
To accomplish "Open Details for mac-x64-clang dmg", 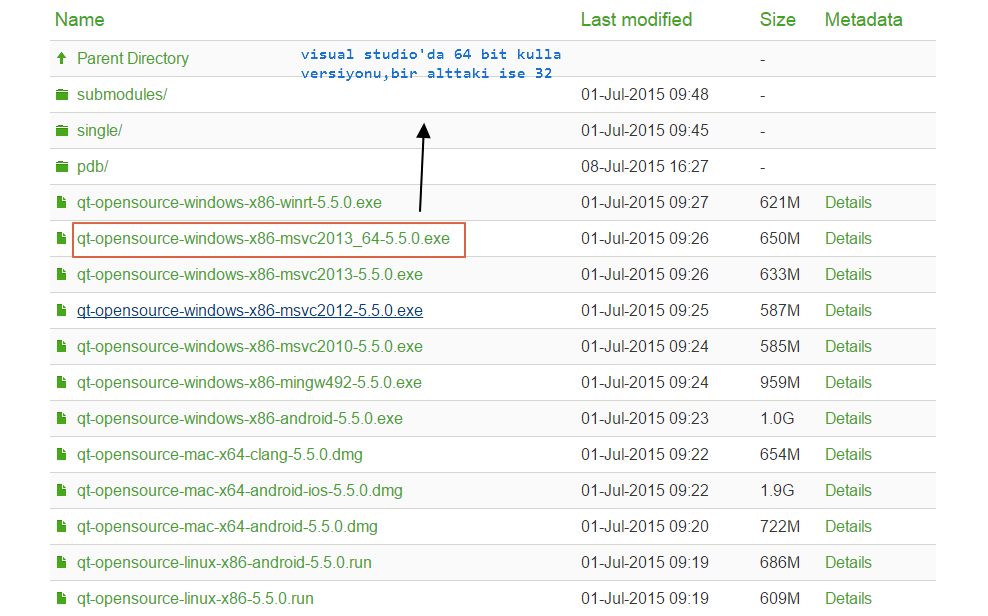I will click(x=848, y=453).
